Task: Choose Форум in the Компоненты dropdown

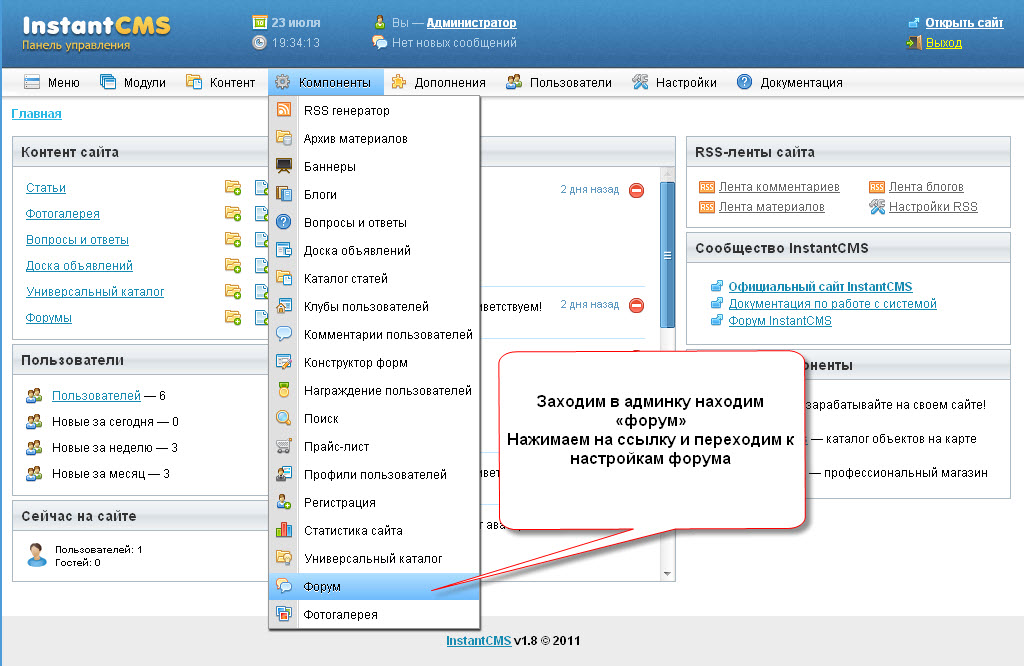Action: coord(374,586)
